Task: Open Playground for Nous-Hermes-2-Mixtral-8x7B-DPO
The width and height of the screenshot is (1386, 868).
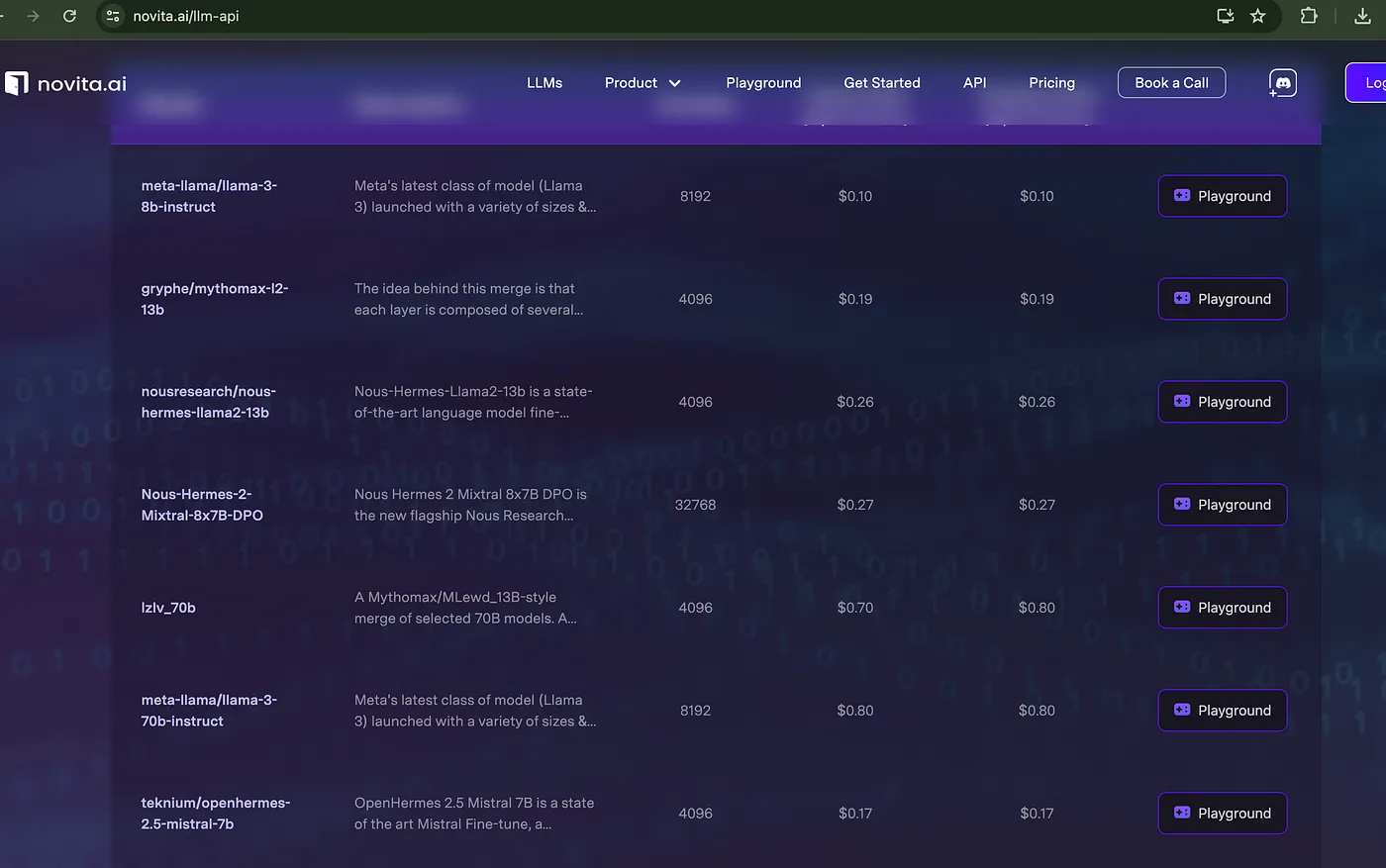Action: coord(1223,505)
